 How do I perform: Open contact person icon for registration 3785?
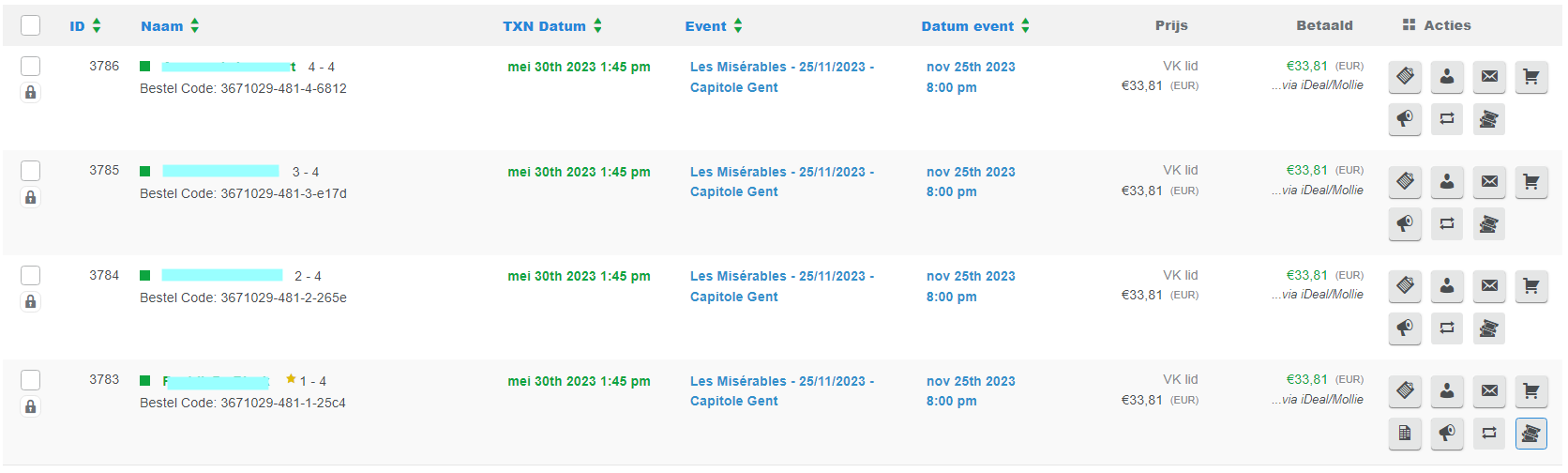point(1447,182)
